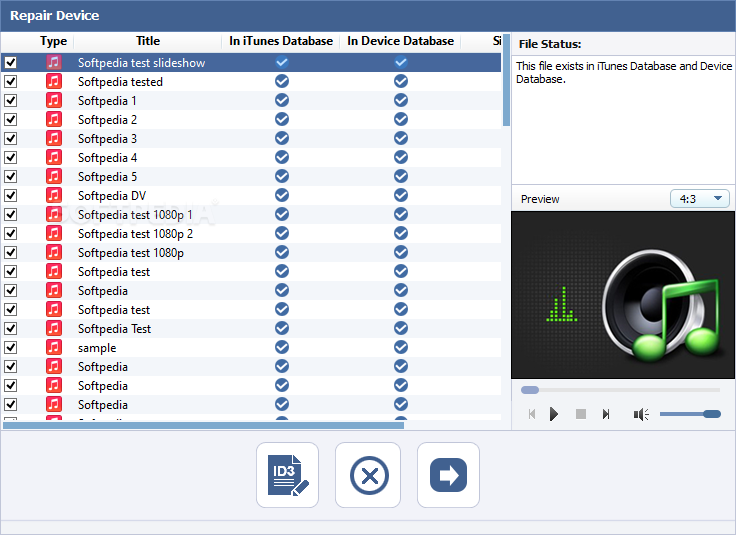Toggle the Softpedia DV checkbox
736x535 pixels.
[10, 195]
